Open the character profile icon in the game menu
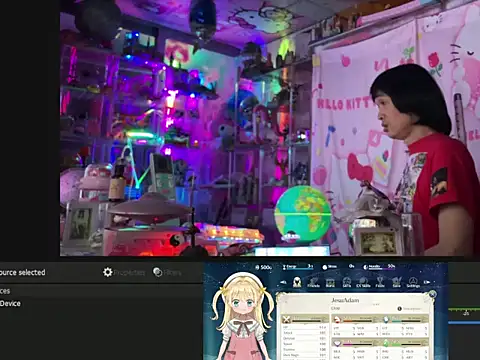 coord(297,282)
